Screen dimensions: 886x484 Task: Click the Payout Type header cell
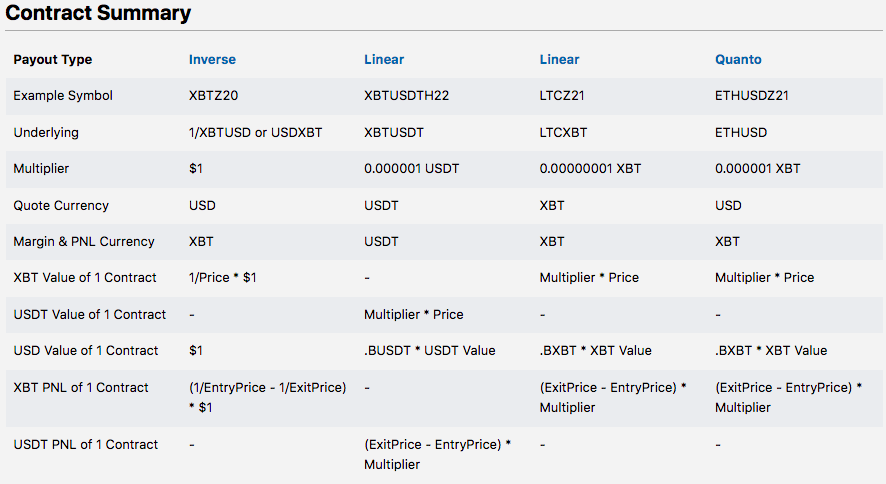(53, 59)
